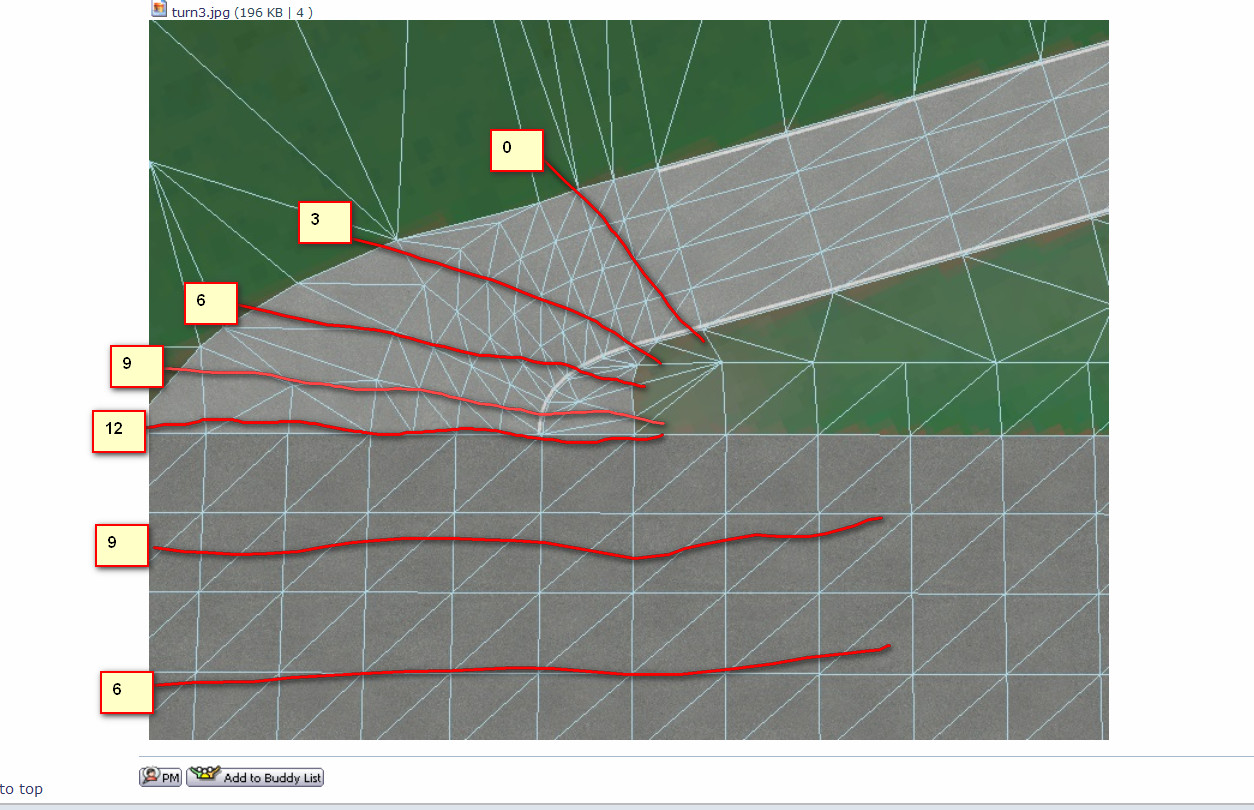This screenshot has height=810, width=1254.
Task: Click the buddies group icon on Add to Buddy List
Action: click(x=205, y=776)
